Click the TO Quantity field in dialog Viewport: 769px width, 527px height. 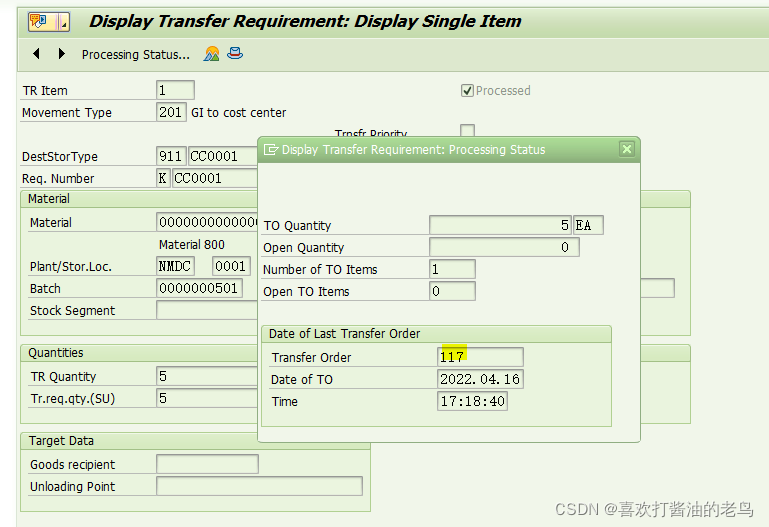[x=500, y=225]
